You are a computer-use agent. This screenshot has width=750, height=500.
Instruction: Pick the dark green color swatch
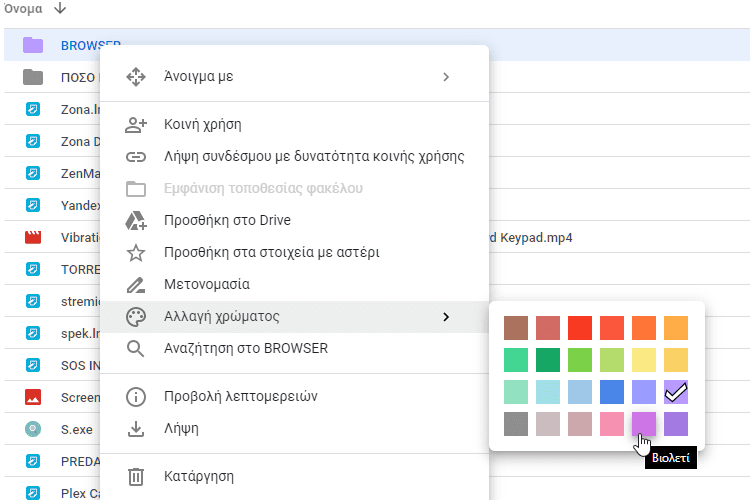[548, 360]
